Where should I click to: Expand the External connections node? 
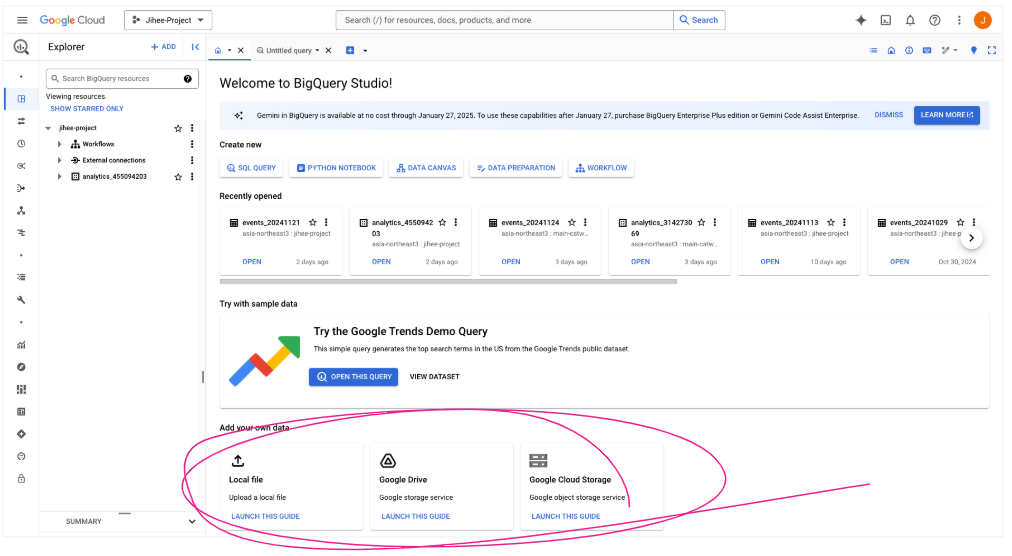point(59,160)
